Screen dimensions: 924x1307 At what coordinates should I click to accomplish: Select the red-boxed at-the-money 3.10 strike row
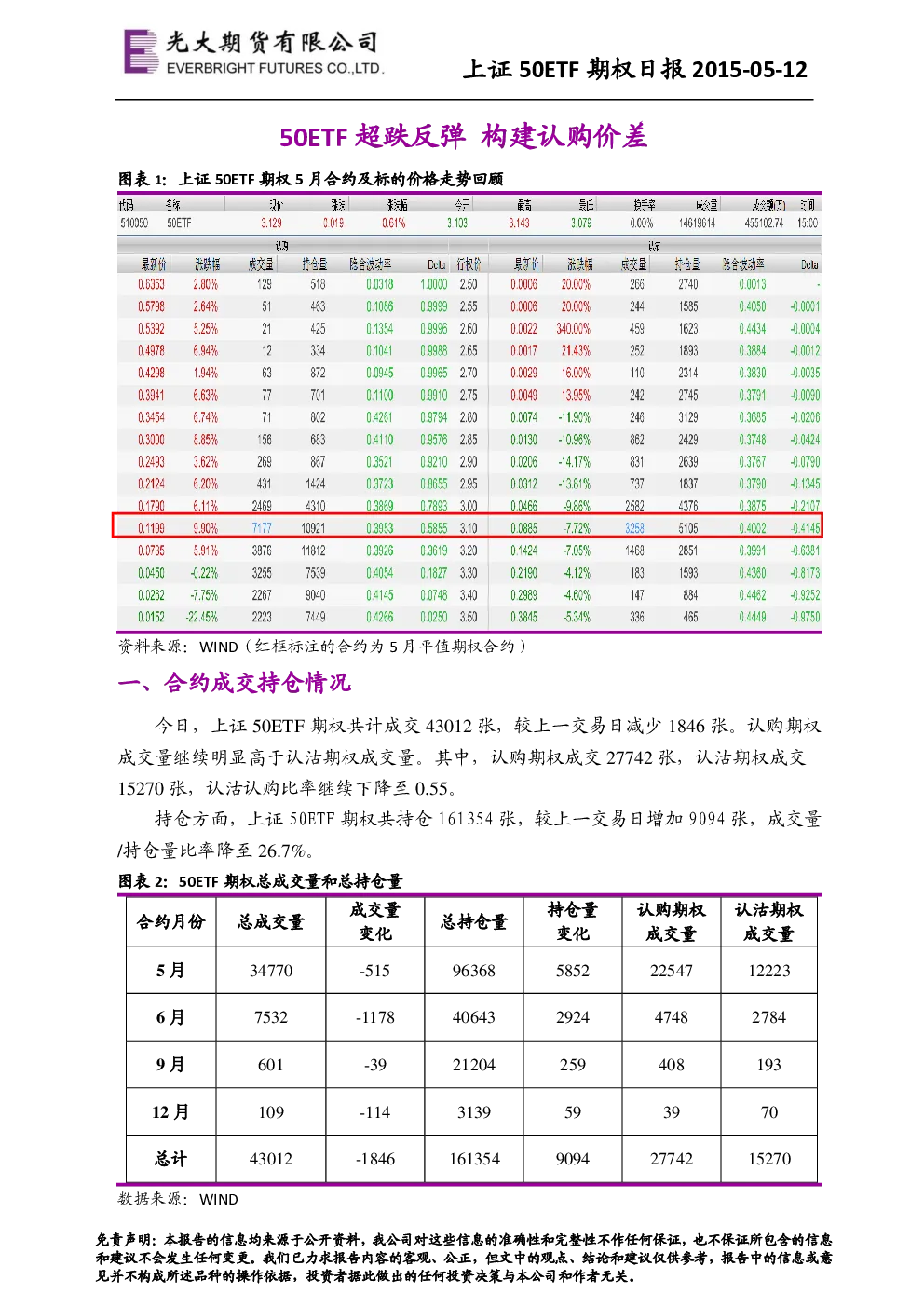(467, 525)
